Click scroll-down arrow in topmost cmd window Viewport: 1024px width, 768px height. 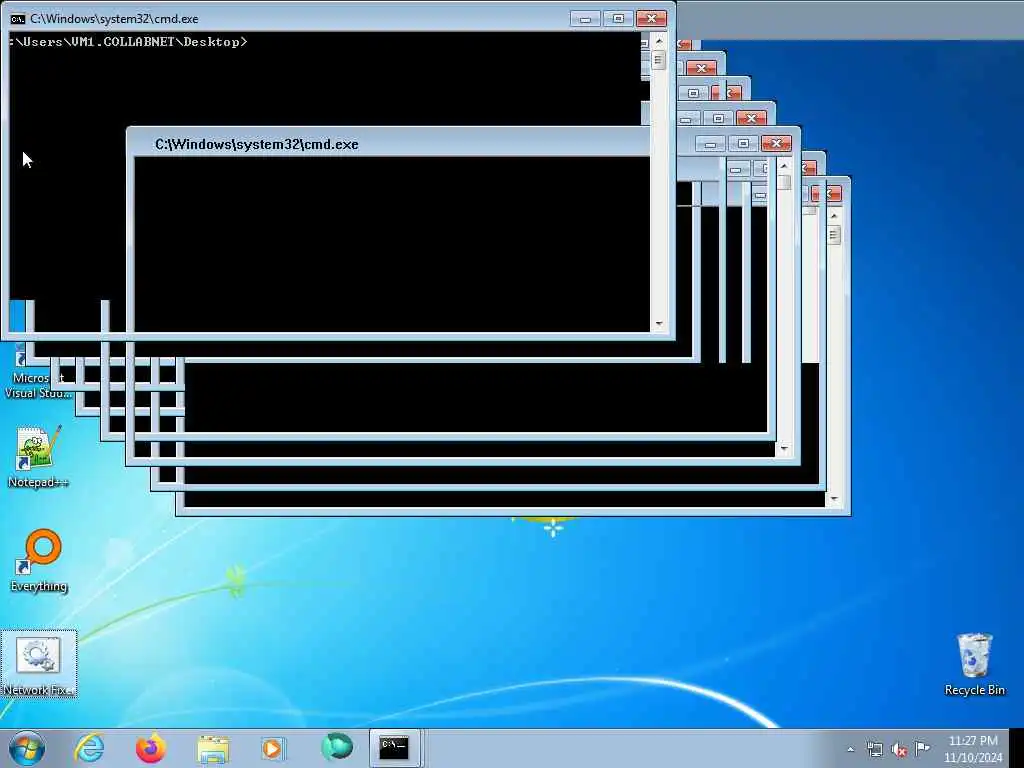click(659, 324)
